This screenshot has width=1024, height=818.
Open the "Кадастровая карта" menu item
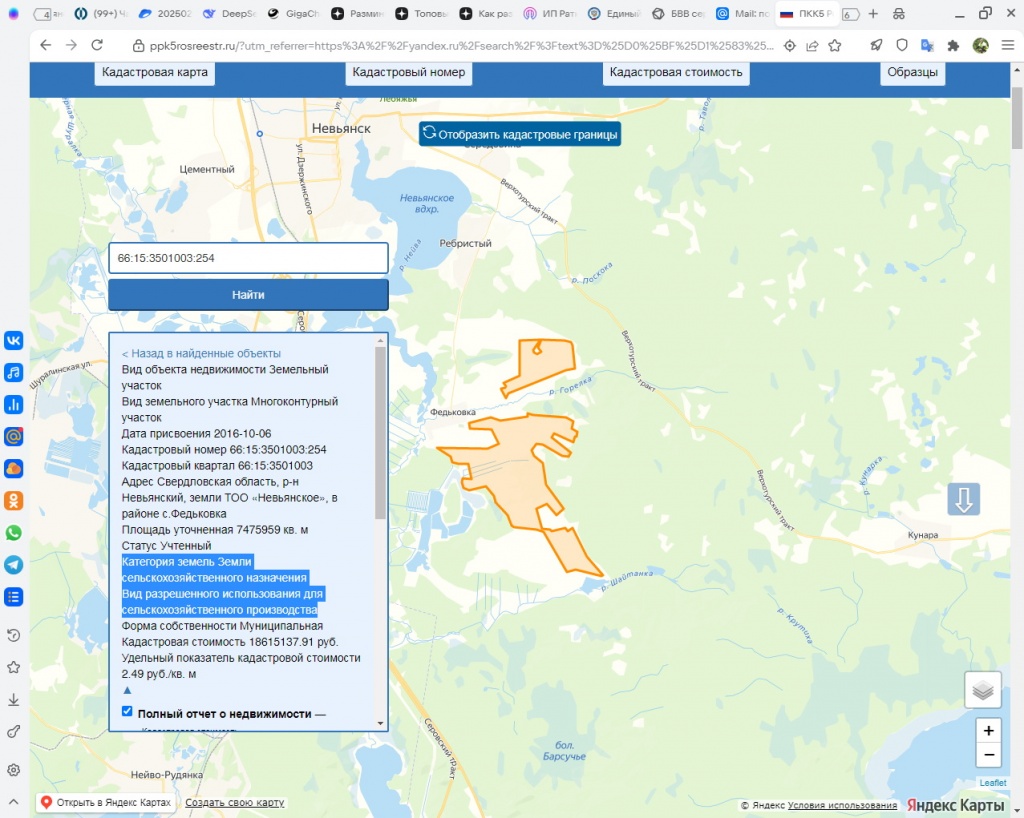tap(155, 73)
